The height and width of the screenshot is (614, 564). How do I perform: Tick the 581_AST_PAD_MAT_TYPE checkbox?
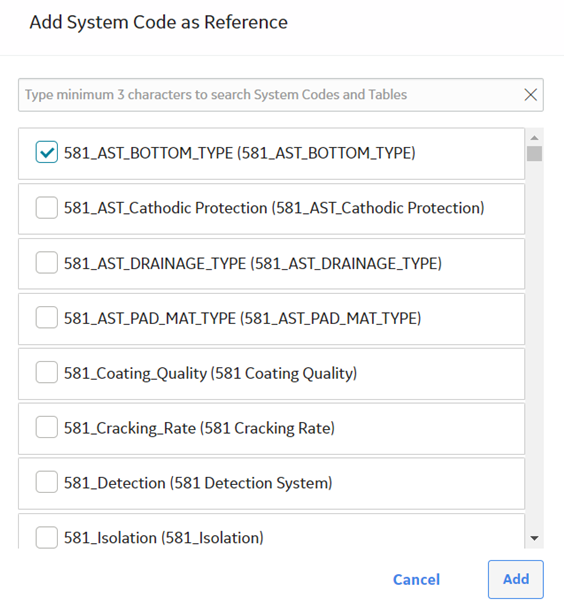(47, 317)
